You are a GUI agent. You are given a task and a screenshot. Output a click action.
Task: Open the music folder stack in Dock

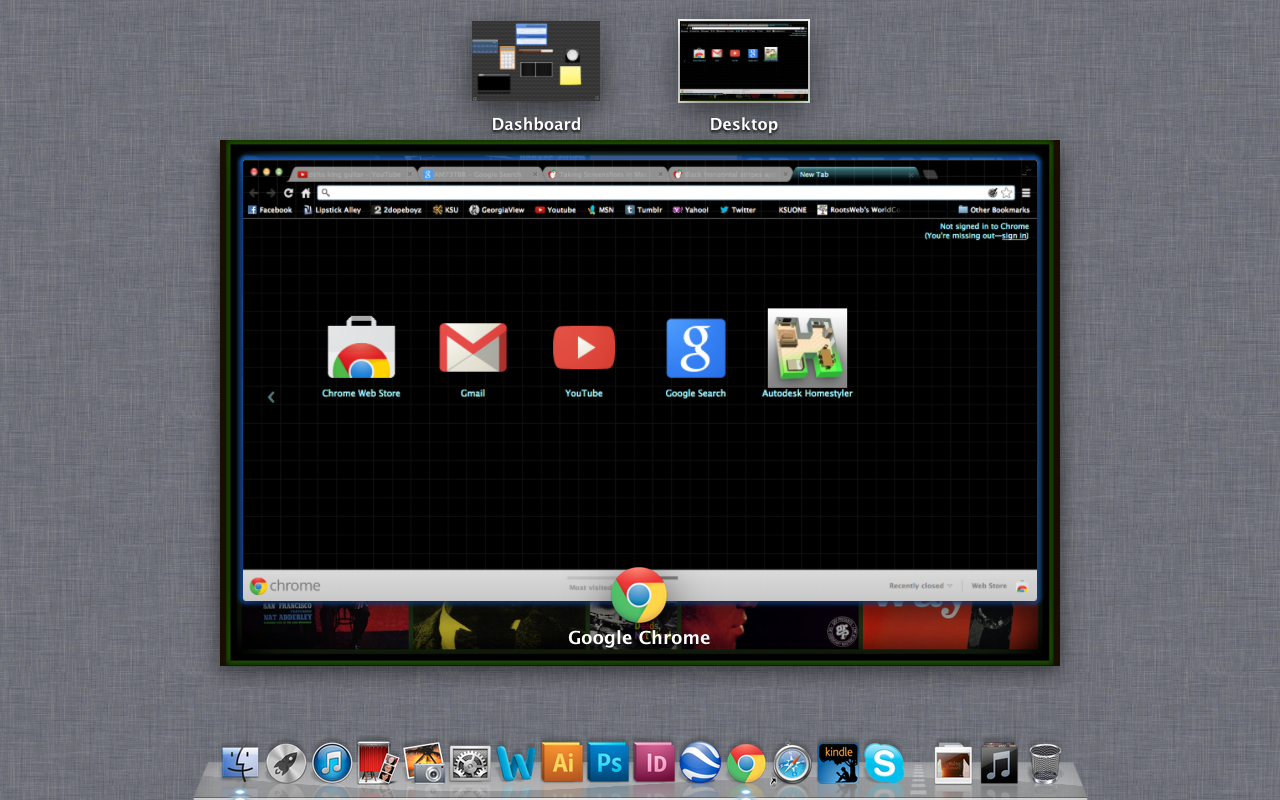point(999,763)
